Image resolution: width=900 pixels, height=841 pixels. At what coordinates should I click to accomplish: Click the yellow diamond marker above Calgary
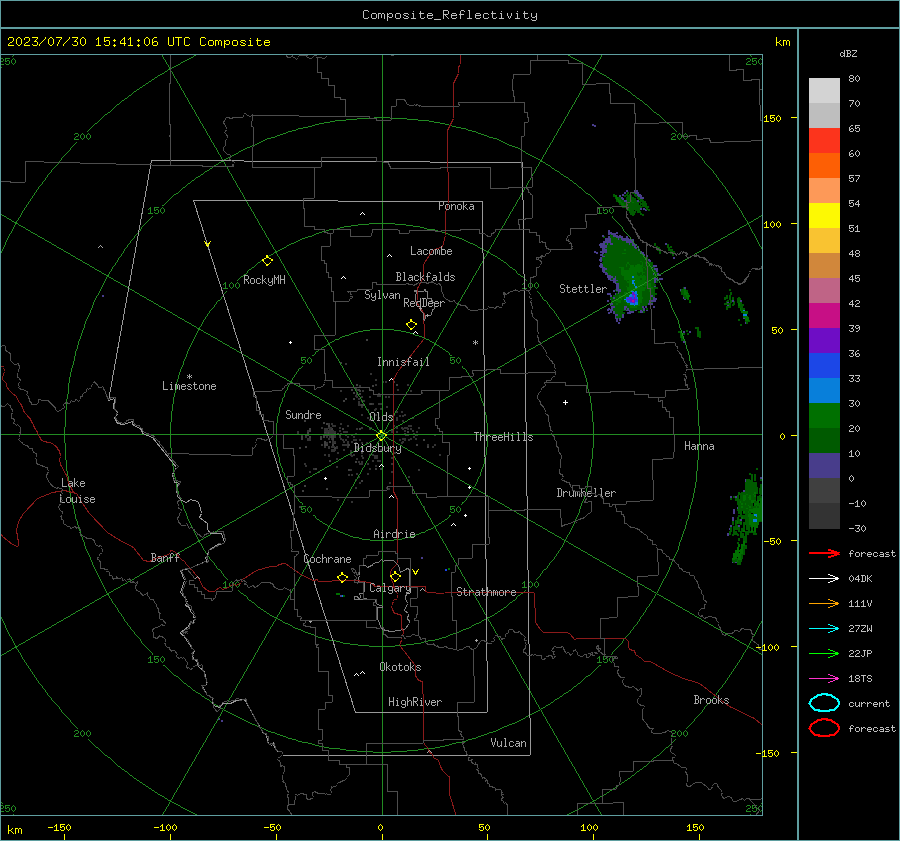point(395,576)
